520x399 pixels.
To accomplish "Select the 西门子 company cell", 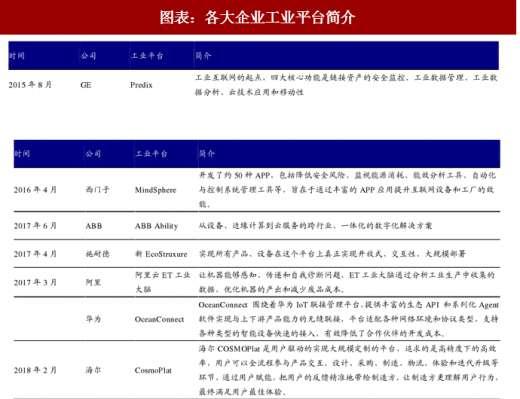I will click(97, 190).
